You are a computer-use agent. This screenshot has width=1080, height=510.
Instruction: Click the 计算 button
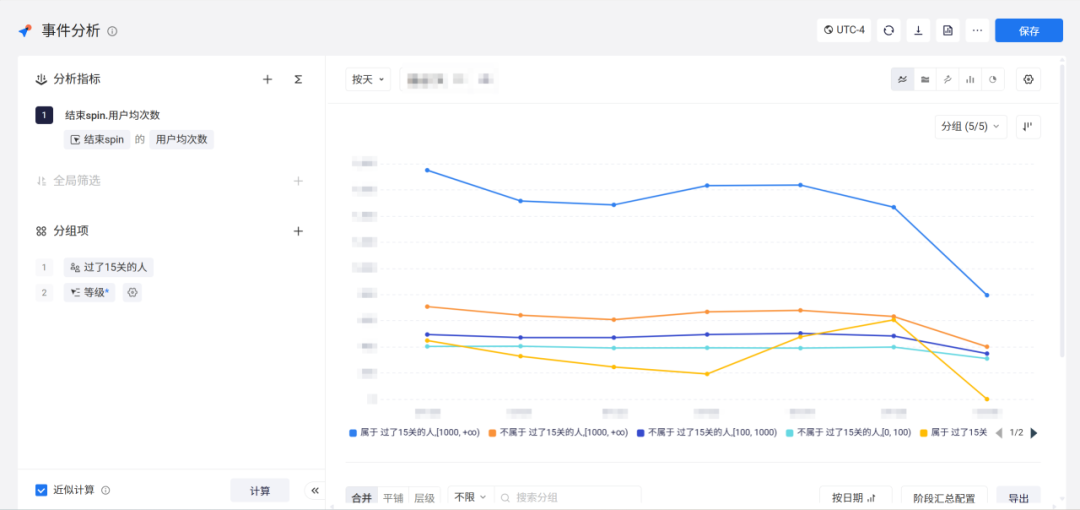[x=260, y=491]
